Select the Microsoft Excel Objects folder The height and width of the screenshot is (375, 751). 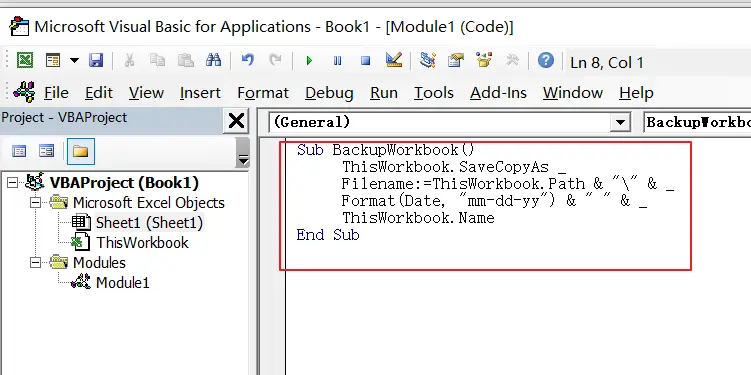[148, 203]
